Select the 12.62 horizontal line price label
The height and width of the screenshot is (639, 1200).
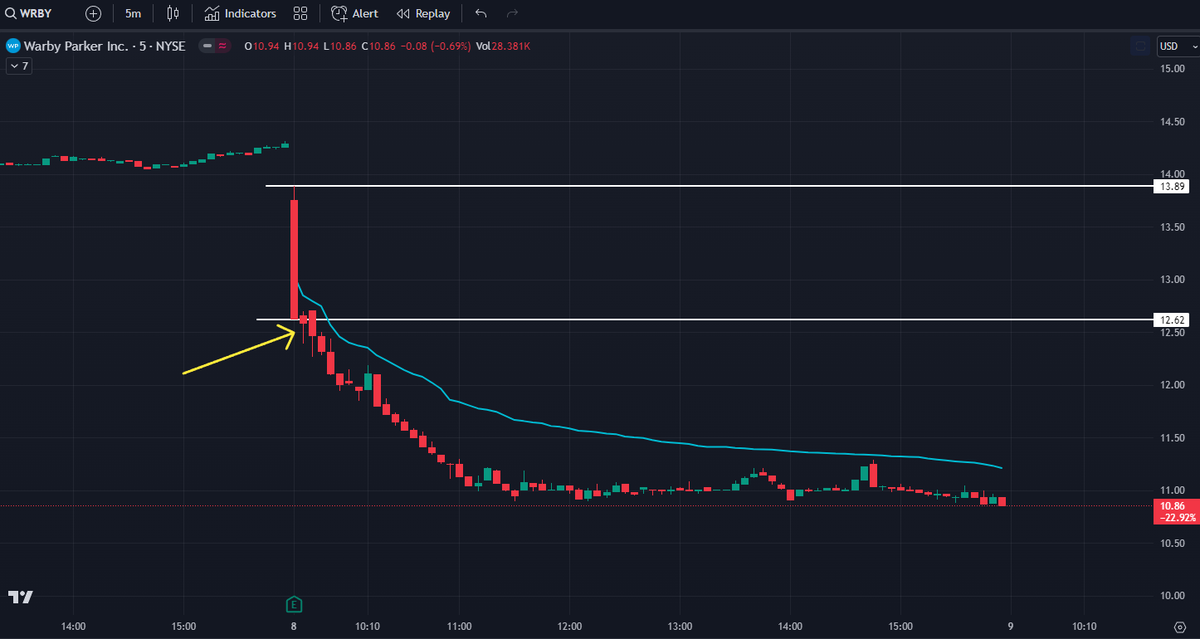tap(1169, 320)
